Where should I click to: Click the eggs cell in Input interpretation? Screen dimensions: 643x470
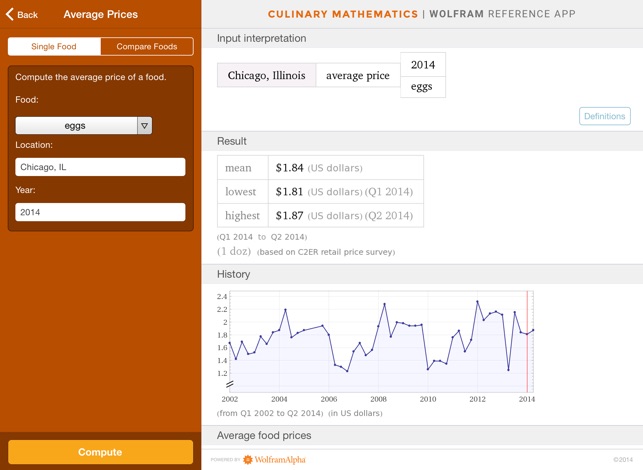[422, 87]
